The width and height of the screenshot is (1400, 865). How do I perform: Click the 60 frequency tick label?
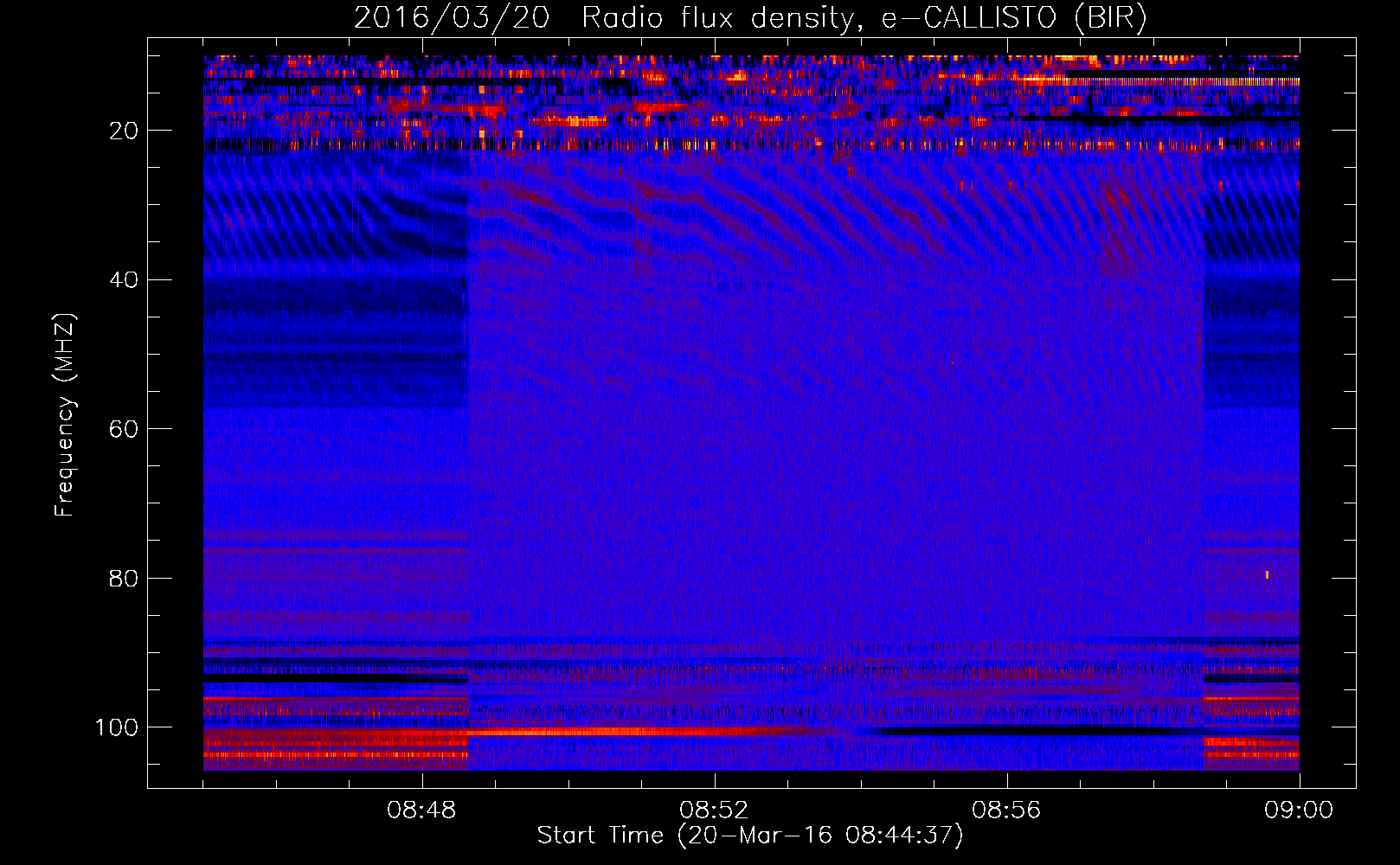point(124,429)
